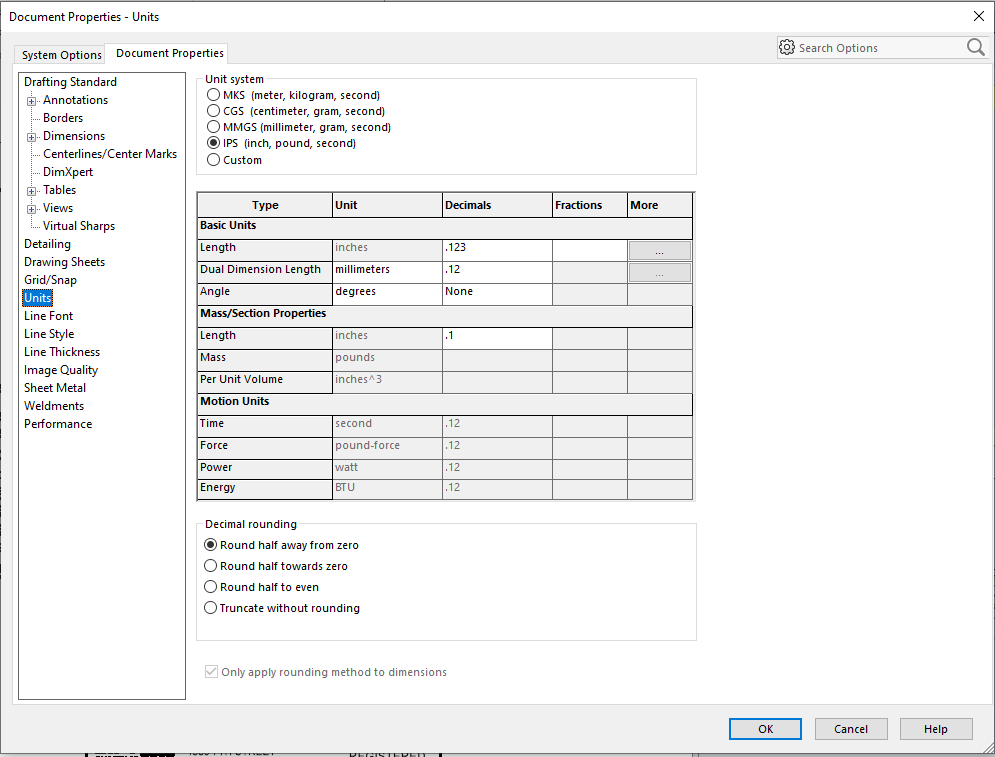Click the More button for Length row
995x757 pixels.
click(x=659, y=250)
